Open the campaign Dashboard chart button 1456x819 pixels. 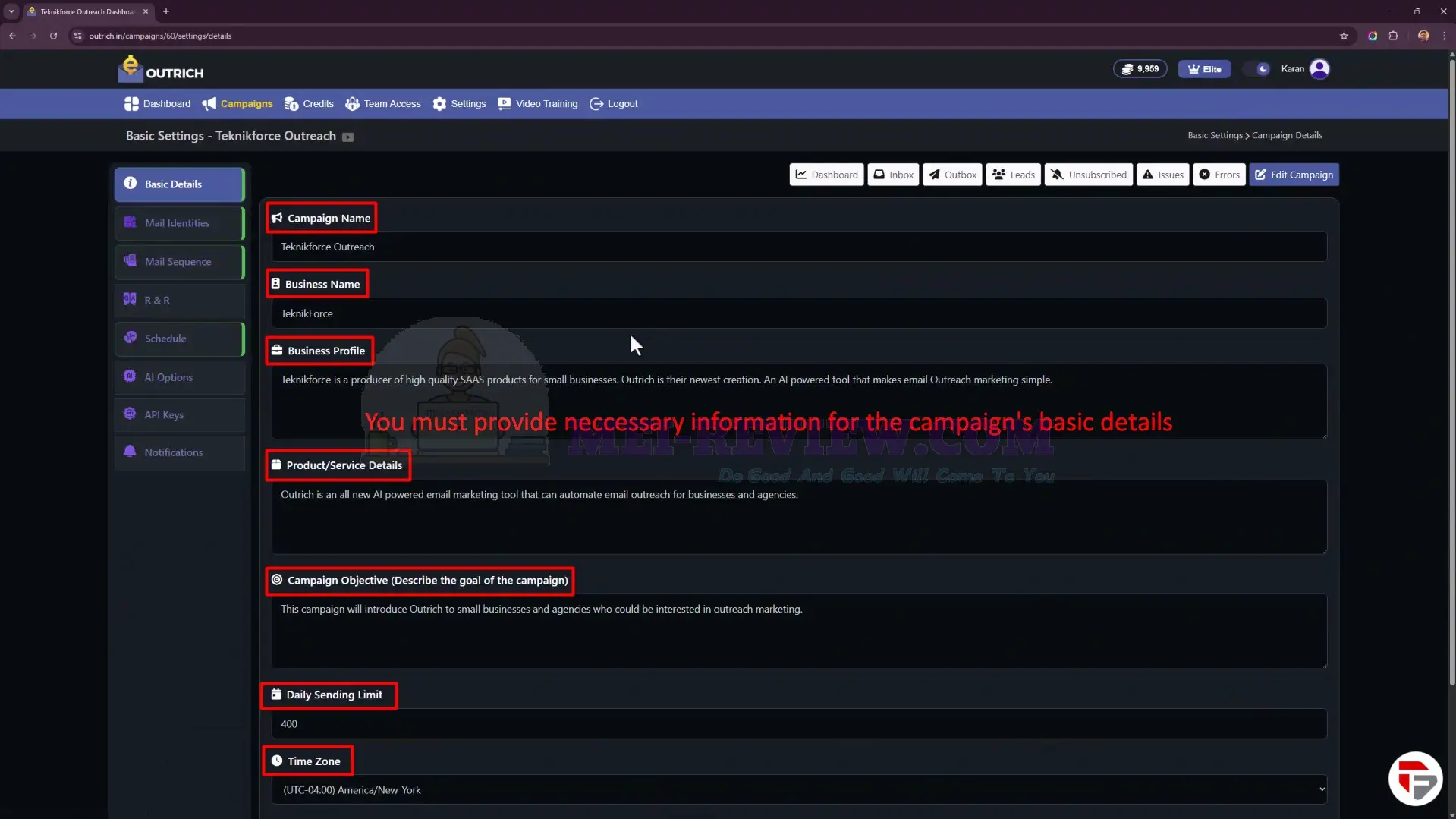click(826, 175)
